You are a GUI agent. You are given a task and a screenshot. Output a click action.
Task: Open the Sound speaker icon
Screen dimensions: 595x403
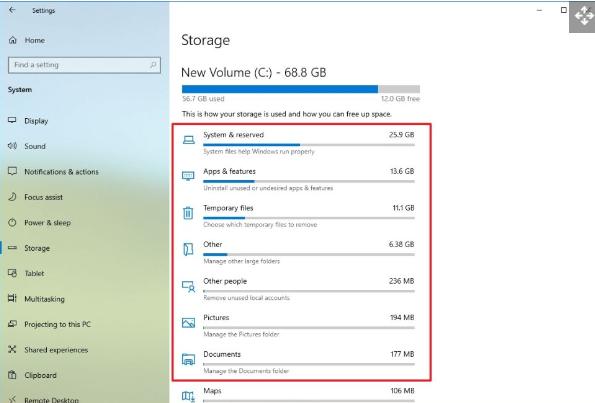(12, 146)
